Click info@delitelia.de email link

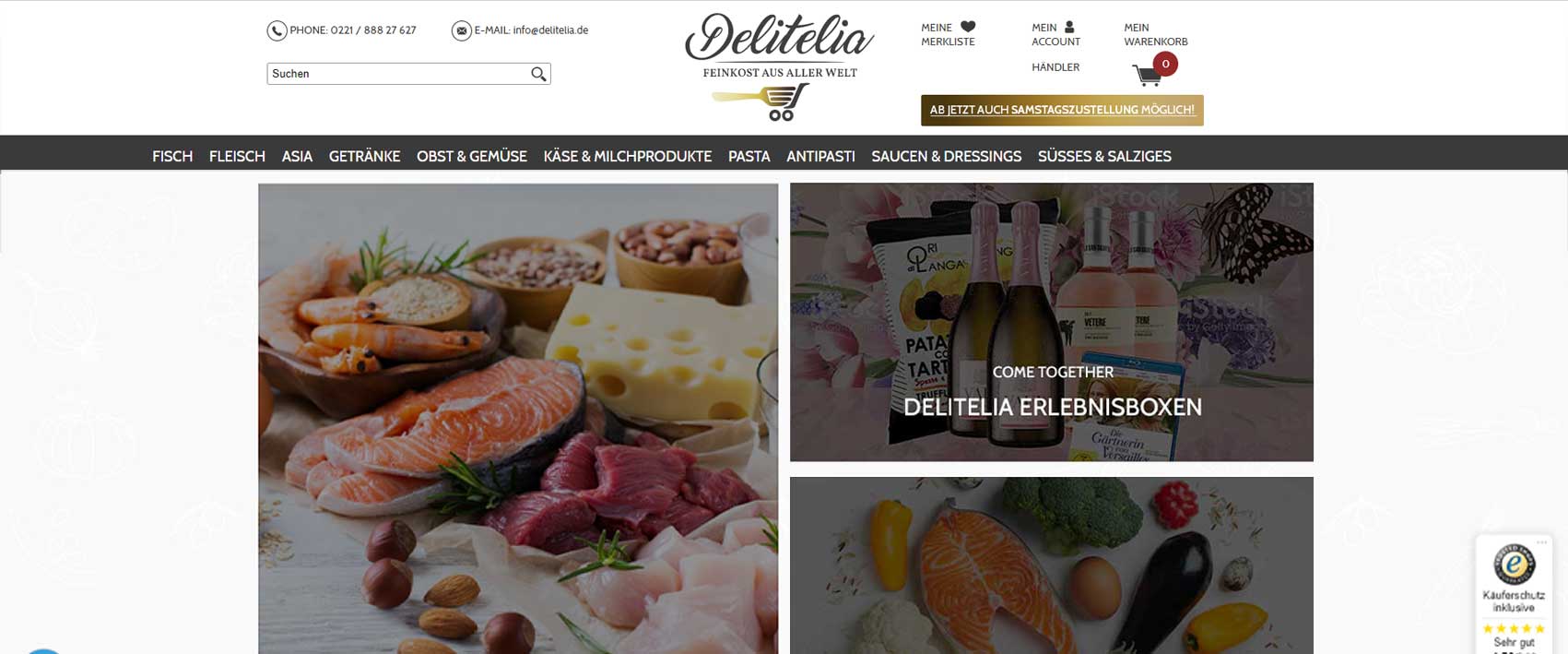click(x=550, y=30)
